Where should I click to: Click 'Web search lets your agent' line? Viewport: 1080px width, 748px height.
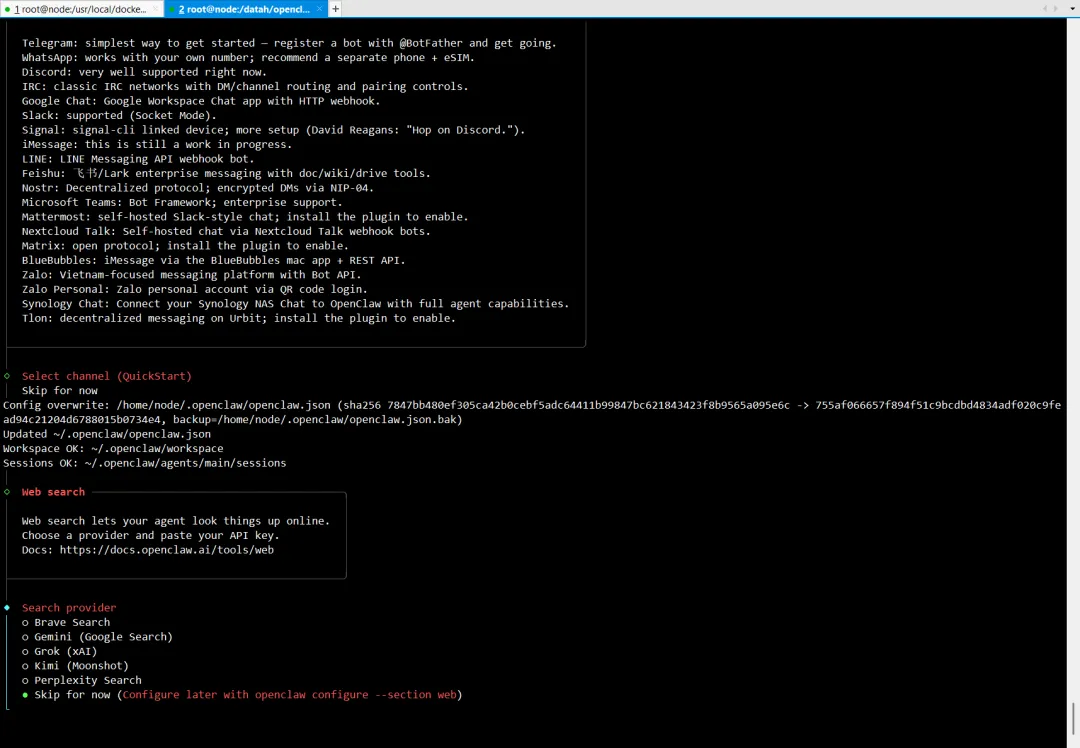tap(176, 521)
